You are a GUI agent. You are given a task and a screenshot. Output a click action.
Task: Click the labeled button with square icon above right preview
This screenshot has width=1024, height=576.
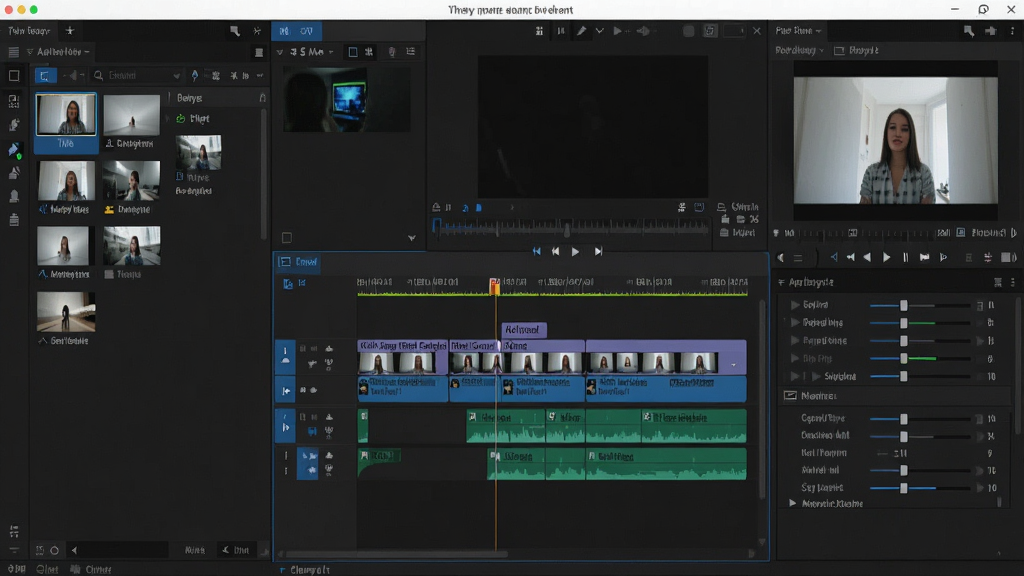coord(856,50)
